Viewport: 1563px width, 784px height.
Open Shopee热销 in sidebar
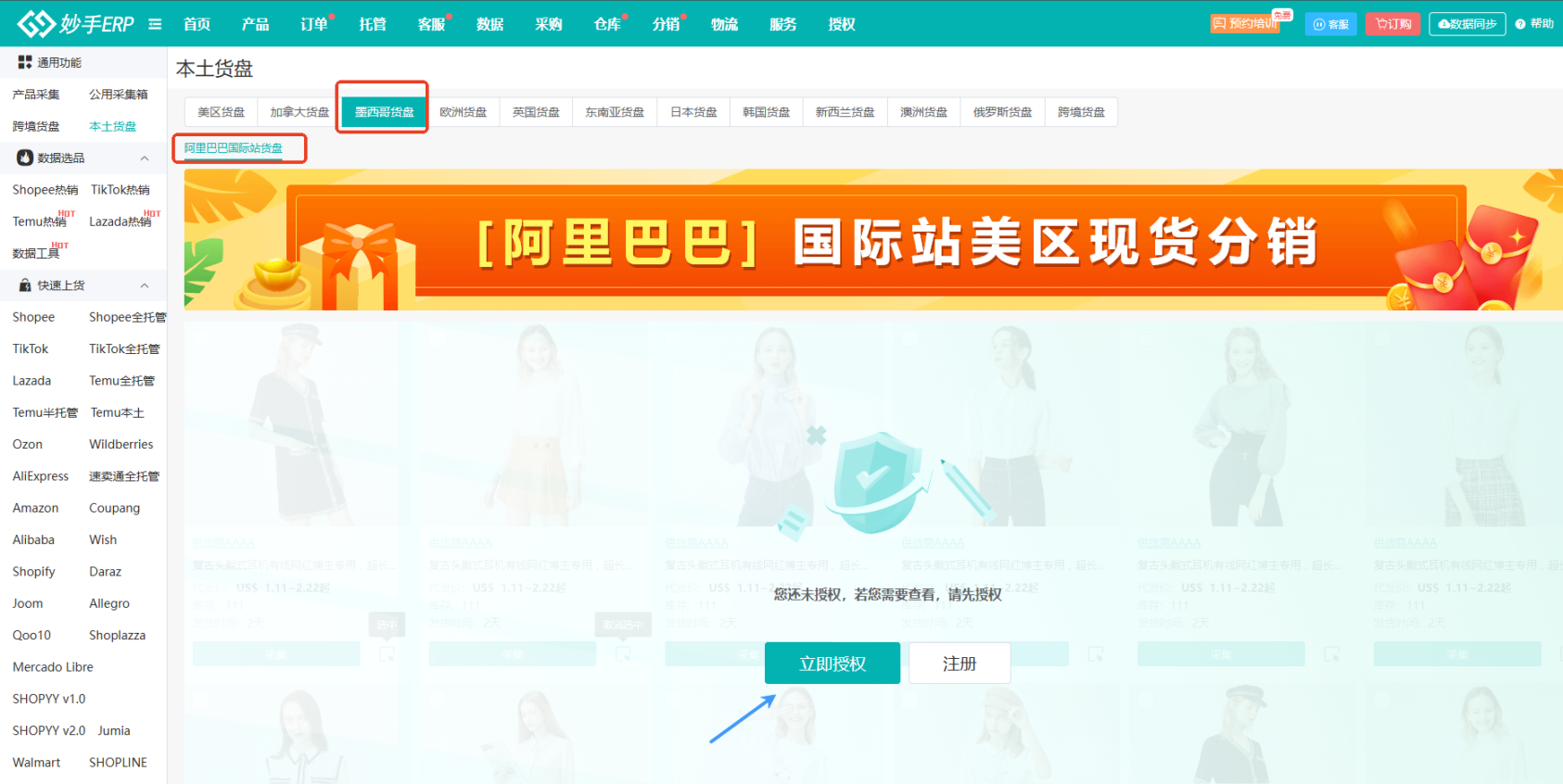click(x=45, y=190)
